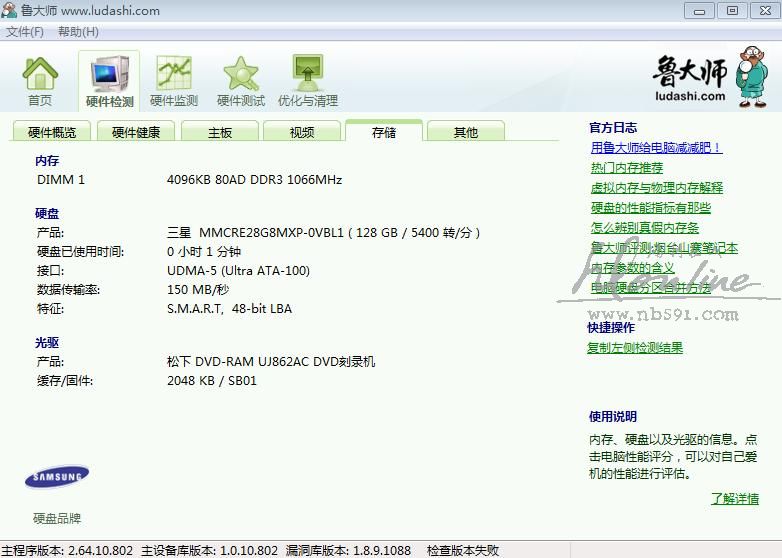Screen dimensions: 782x558
Task: Open the 虚拟内存与物理内存解释 link
Action: 656,187
